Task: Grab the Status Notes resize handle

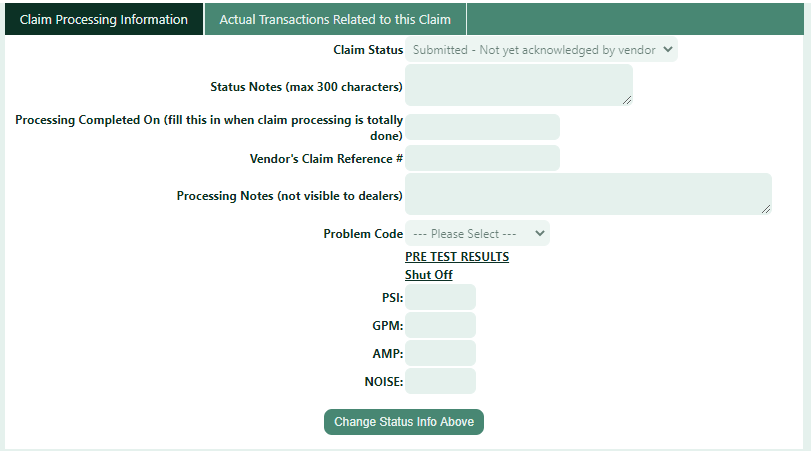Action: 627,100
